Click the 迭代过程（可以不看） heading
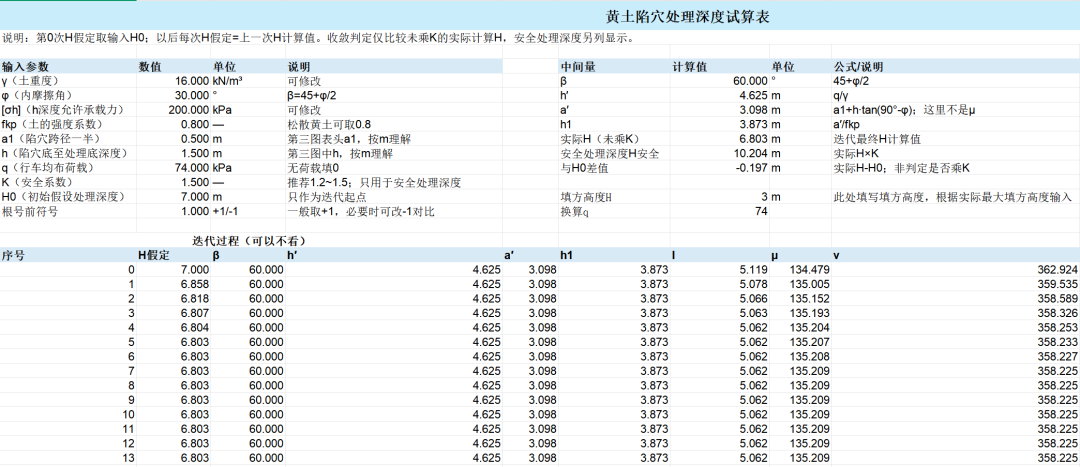This screenshot has width=1080, height=467. 249,240
